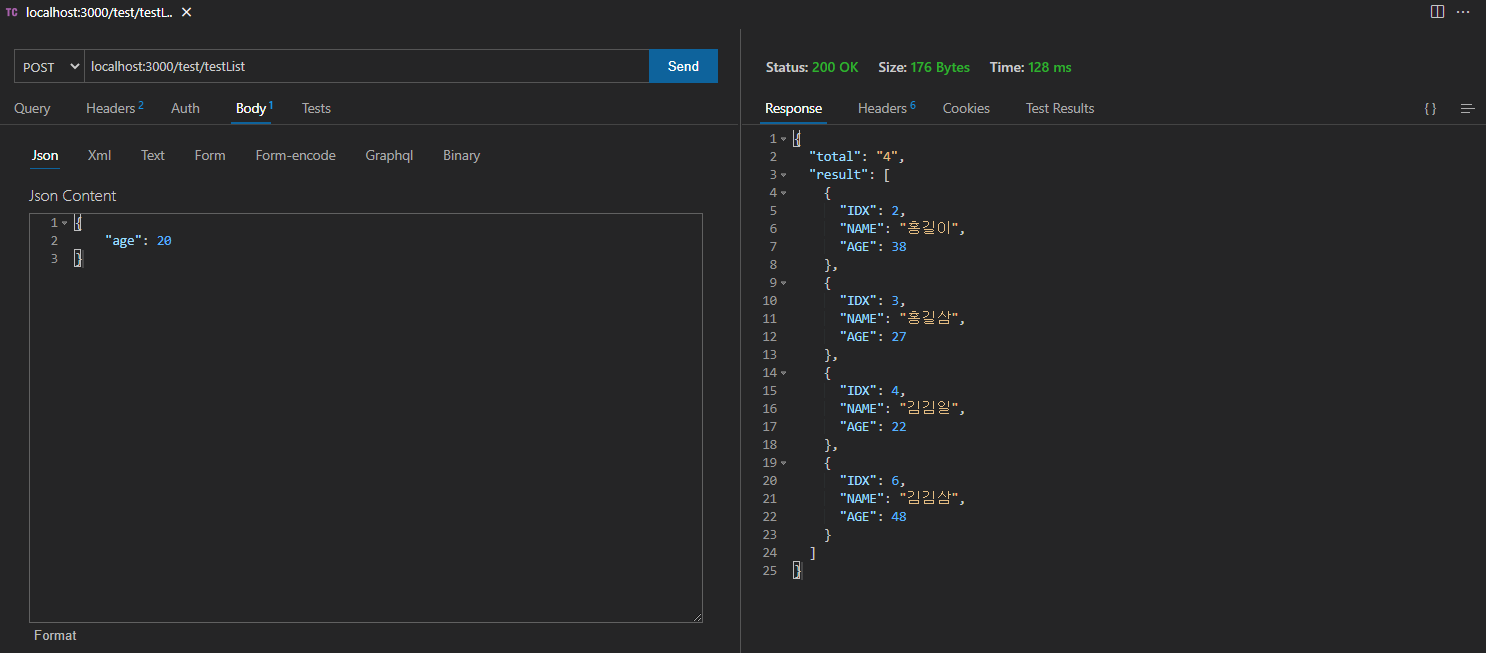Open the editor more actions ellipsis
Screen dimensions: 1486x653
click(1464, 12)
